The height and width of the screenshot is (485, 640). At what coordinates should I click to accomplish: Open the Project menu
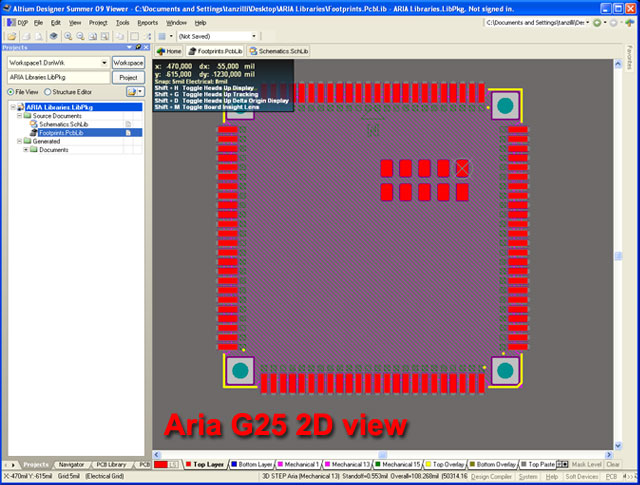98,23
